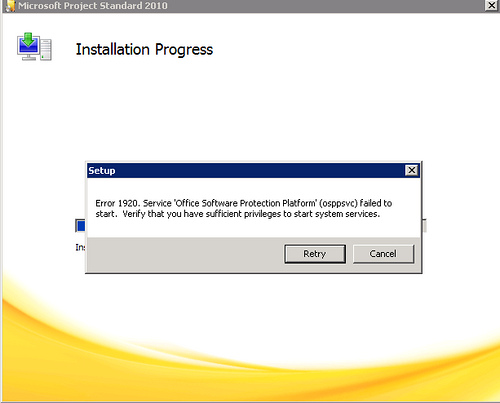Click the yellow wave banner at window bottom
This screenshot has height=403, width=500.
tap(250, 353)
